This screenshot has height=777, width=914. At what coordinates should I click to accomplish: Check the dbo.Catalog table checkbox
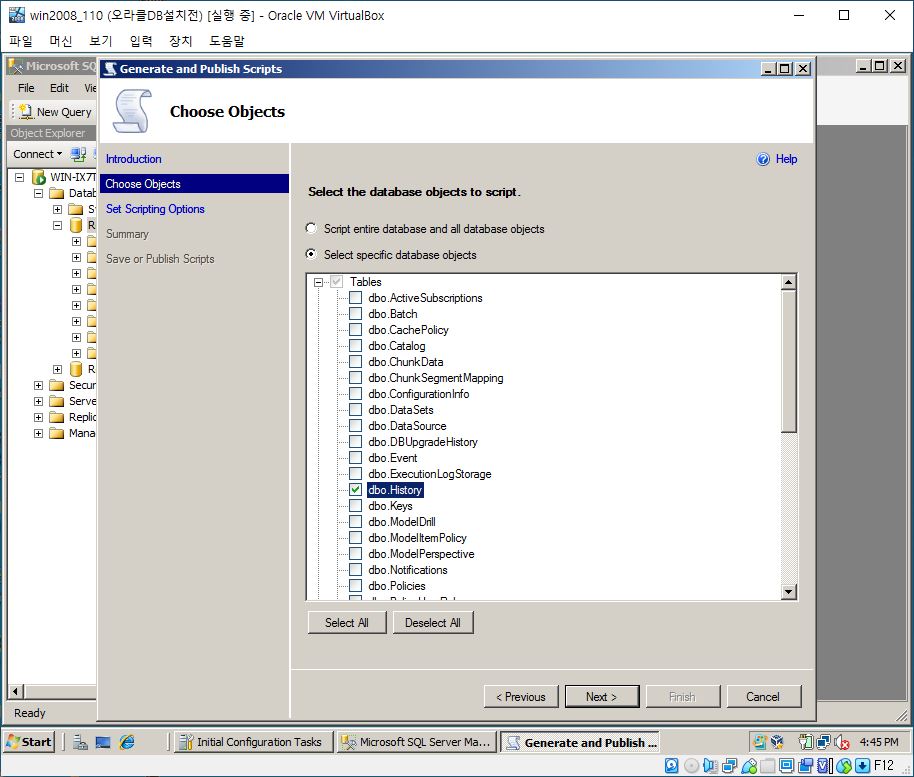click(355, 346)
